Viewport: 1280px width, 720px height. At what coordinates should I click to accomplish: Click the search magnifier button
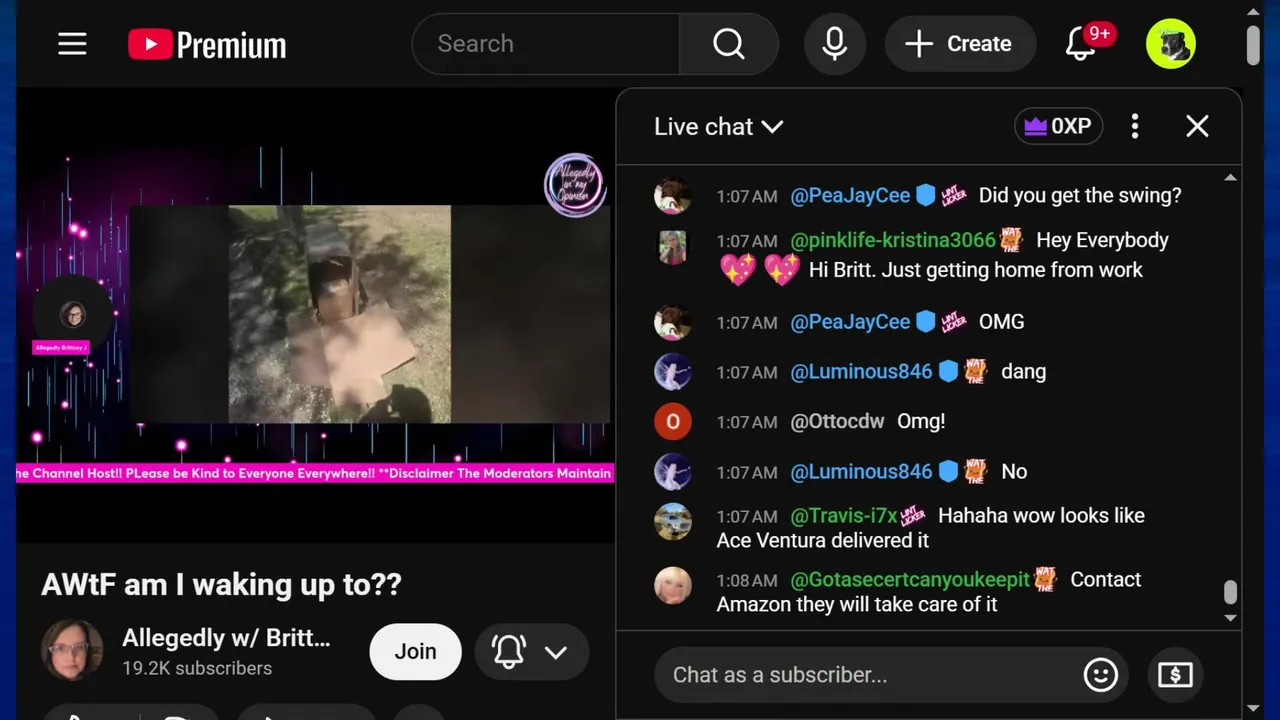coord(728,44)
